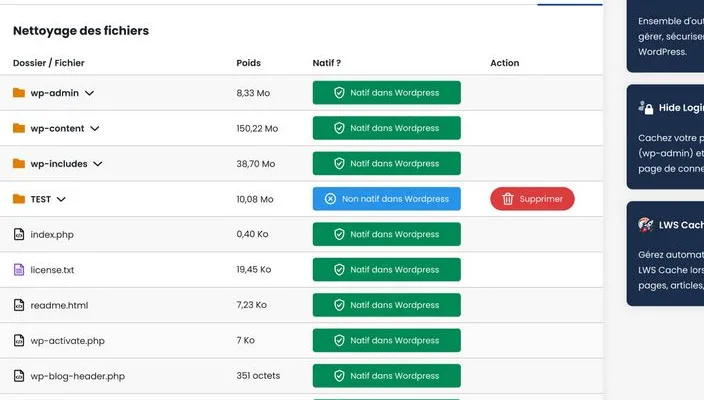704x400 pixels.
Task: Click the wp-content folder icon
Action: [x=18, y=129]
